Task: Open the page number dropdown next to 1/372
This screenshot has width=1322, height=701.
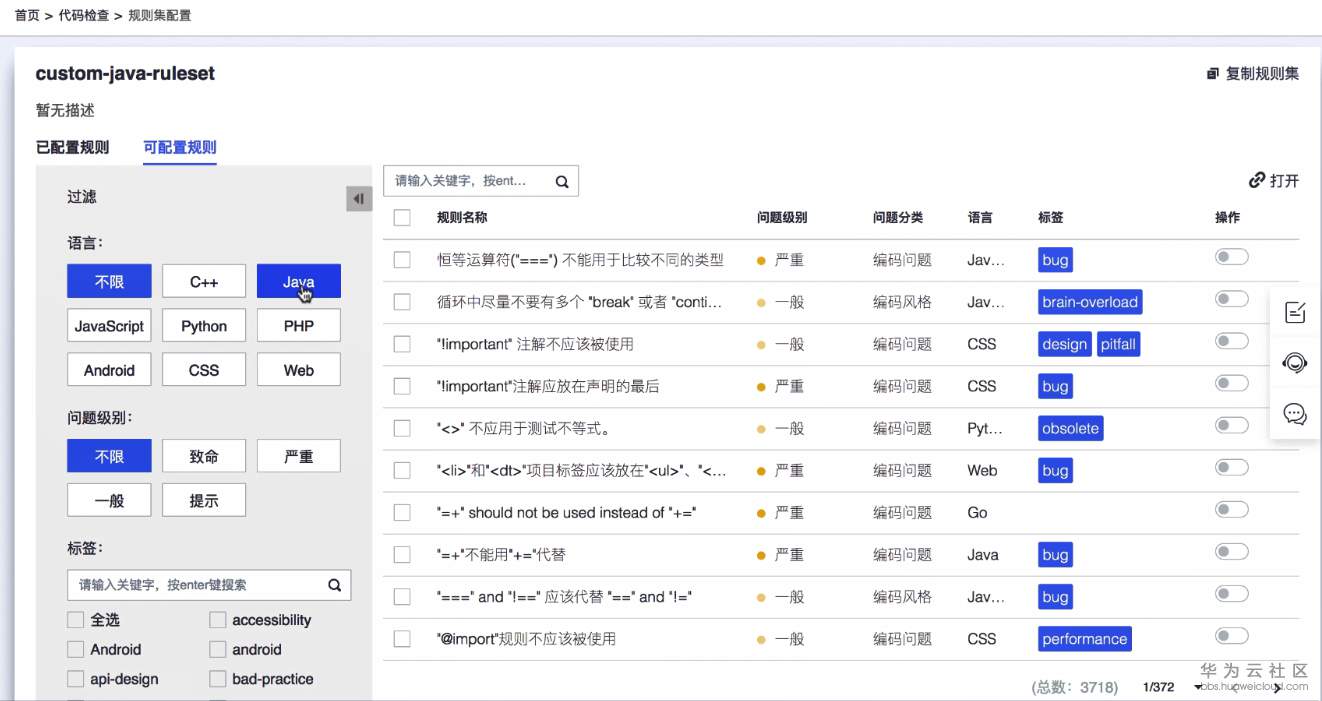Action: pyautogui.click(x=1198, y=688)
